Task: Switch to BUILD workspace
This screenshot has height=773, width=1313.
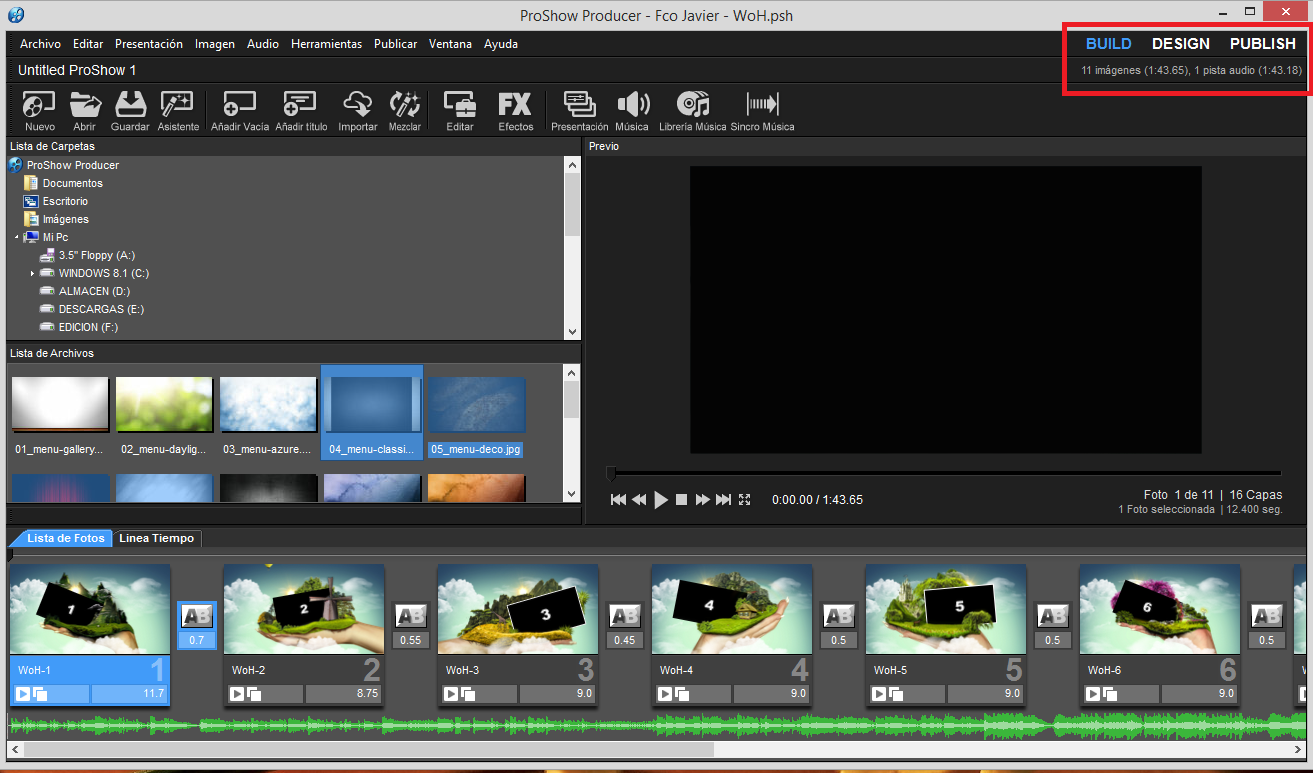Action: pos(1109,44)
